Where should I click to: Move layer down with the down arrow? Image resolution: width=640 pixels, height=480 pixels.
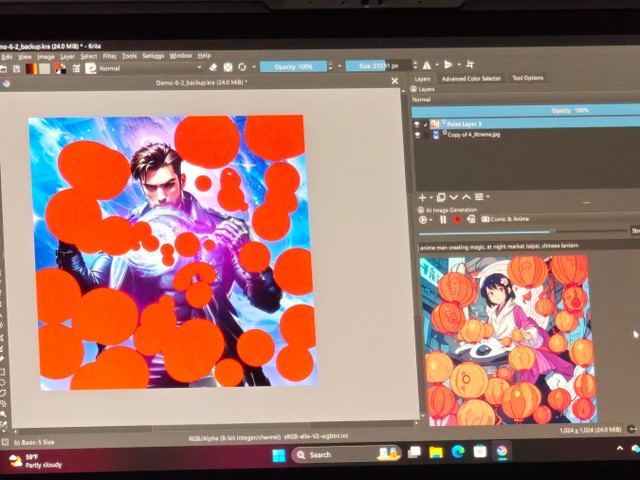coord(453,198)
